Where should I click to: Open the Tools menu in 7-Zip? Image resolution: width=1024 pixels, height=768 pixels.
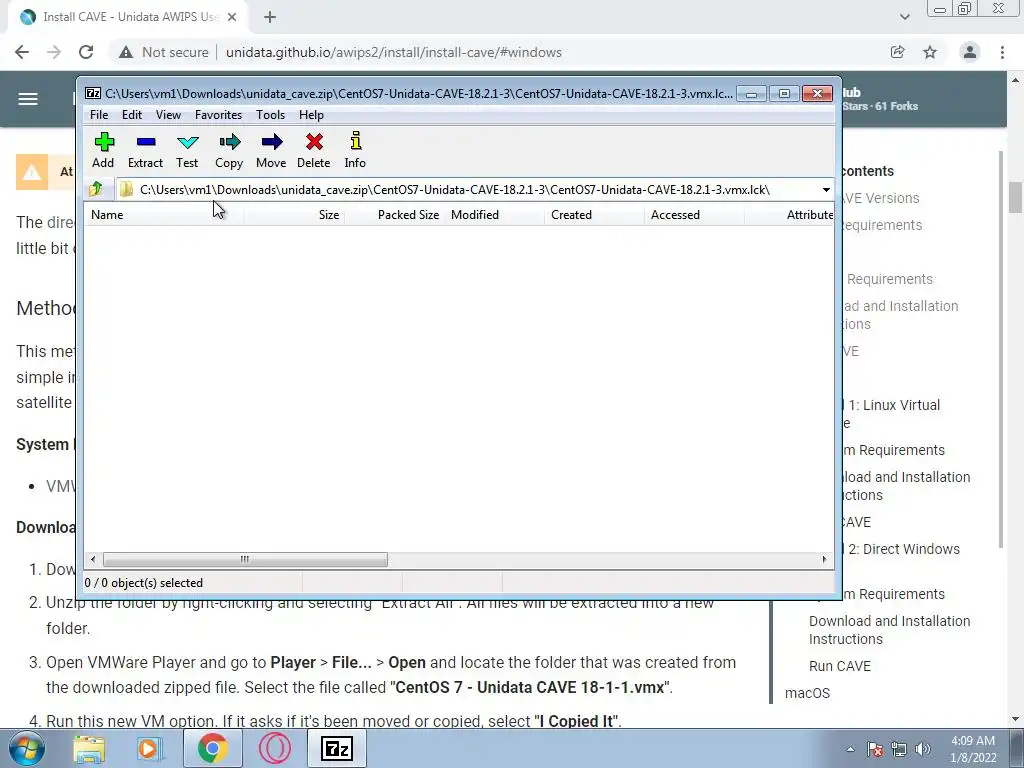[270, 115]
